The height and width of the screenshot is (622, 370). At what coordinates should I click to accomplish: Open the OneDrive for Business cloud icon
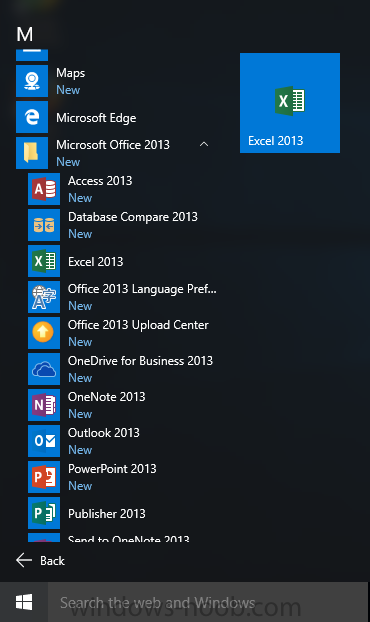click(x=44, y=369)
